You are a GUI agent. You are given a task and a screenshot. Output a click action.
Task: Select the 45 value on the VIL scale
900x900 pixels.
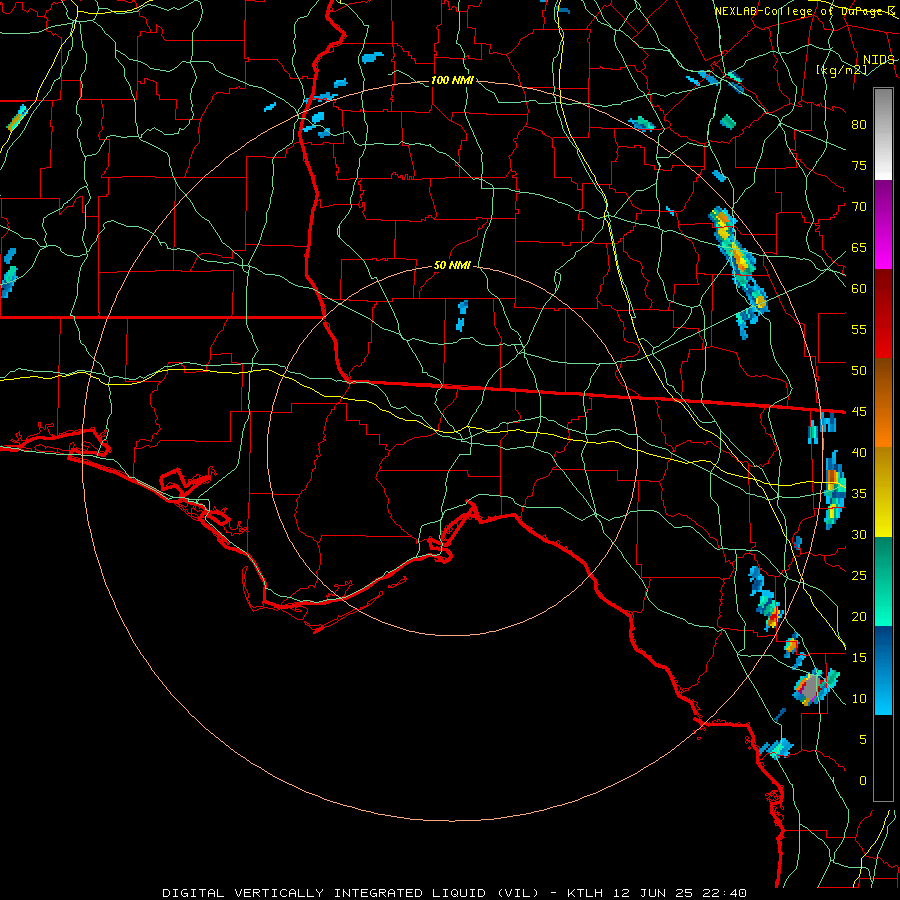tap(859, 412)
